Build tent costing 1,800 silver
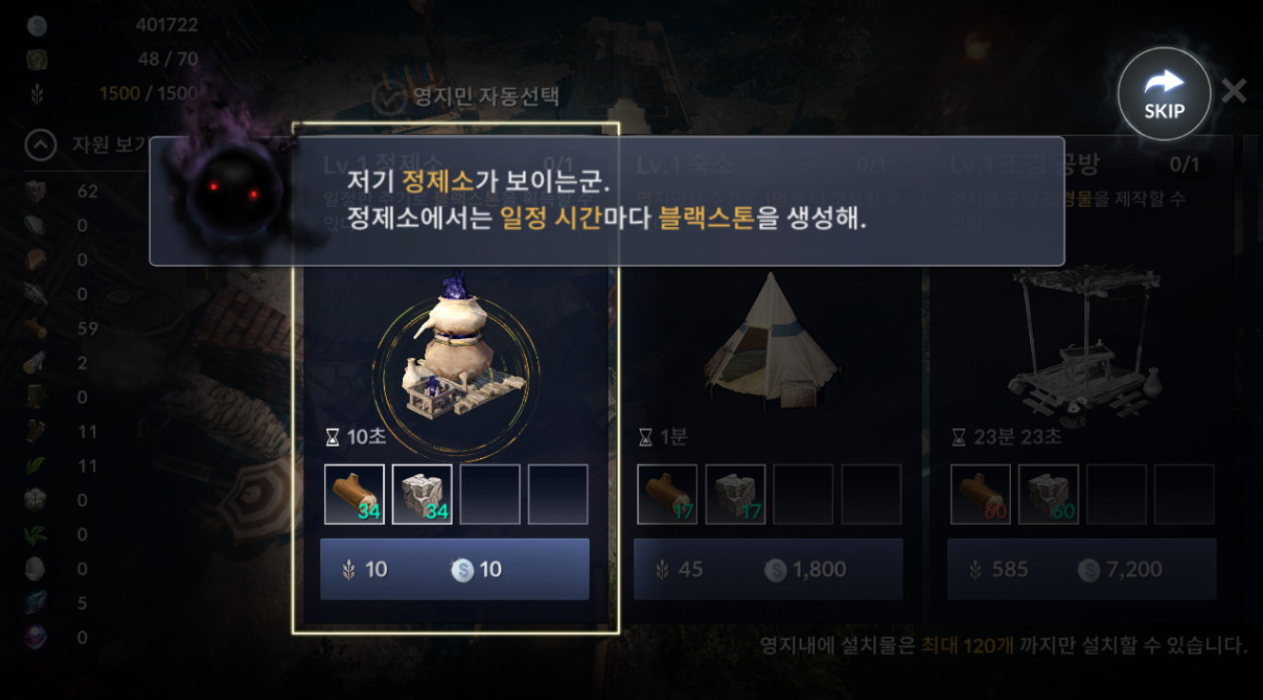 click(768, 569)
